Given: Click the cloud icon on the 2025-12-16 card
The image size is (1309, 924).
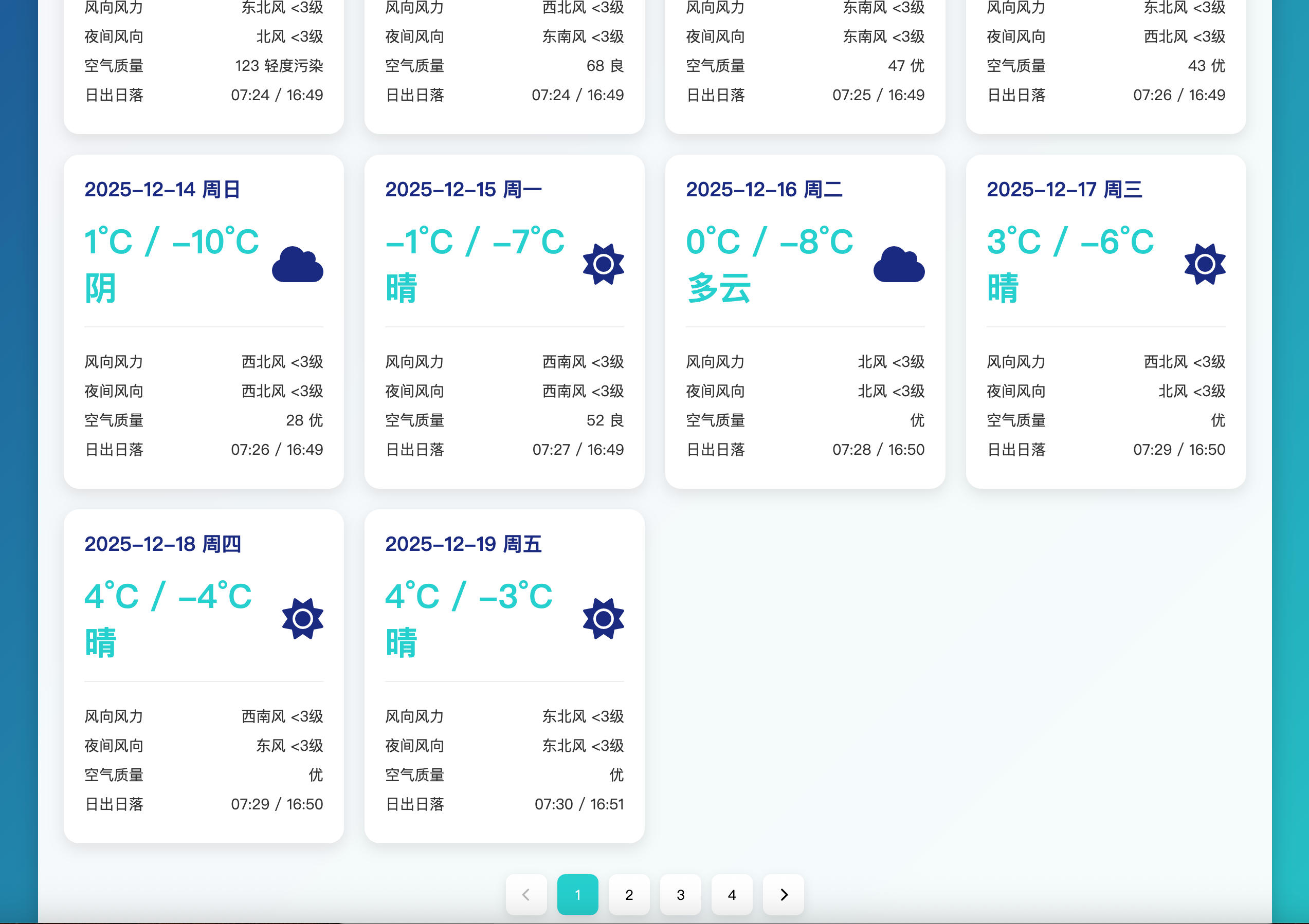Looking at the screenshot, I should [899, 264].
